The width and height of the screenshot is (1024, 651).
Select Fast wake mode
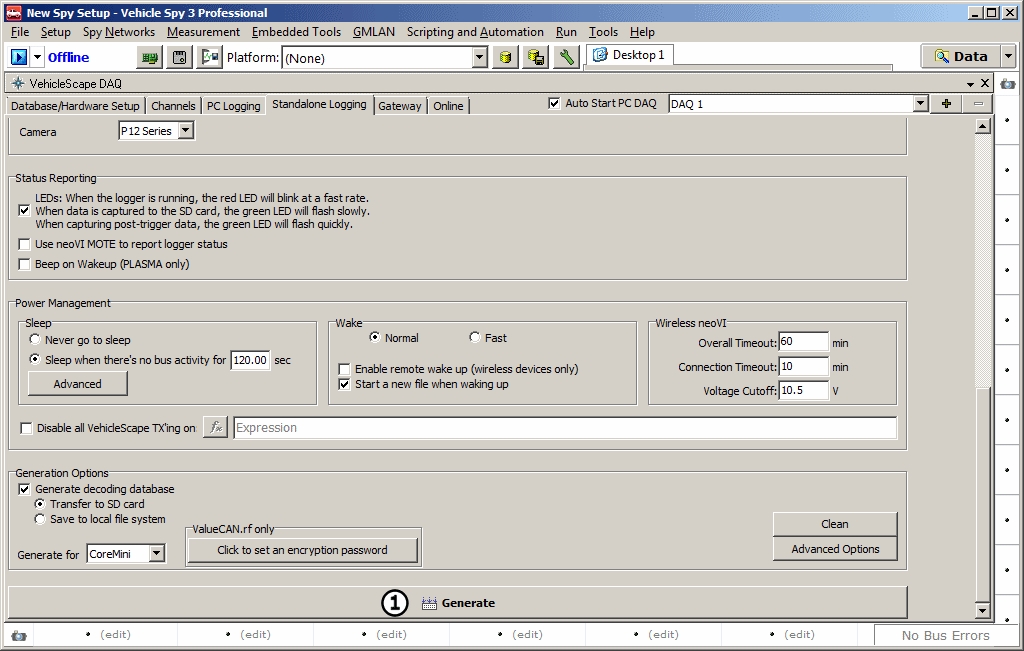tap(474, 338)
